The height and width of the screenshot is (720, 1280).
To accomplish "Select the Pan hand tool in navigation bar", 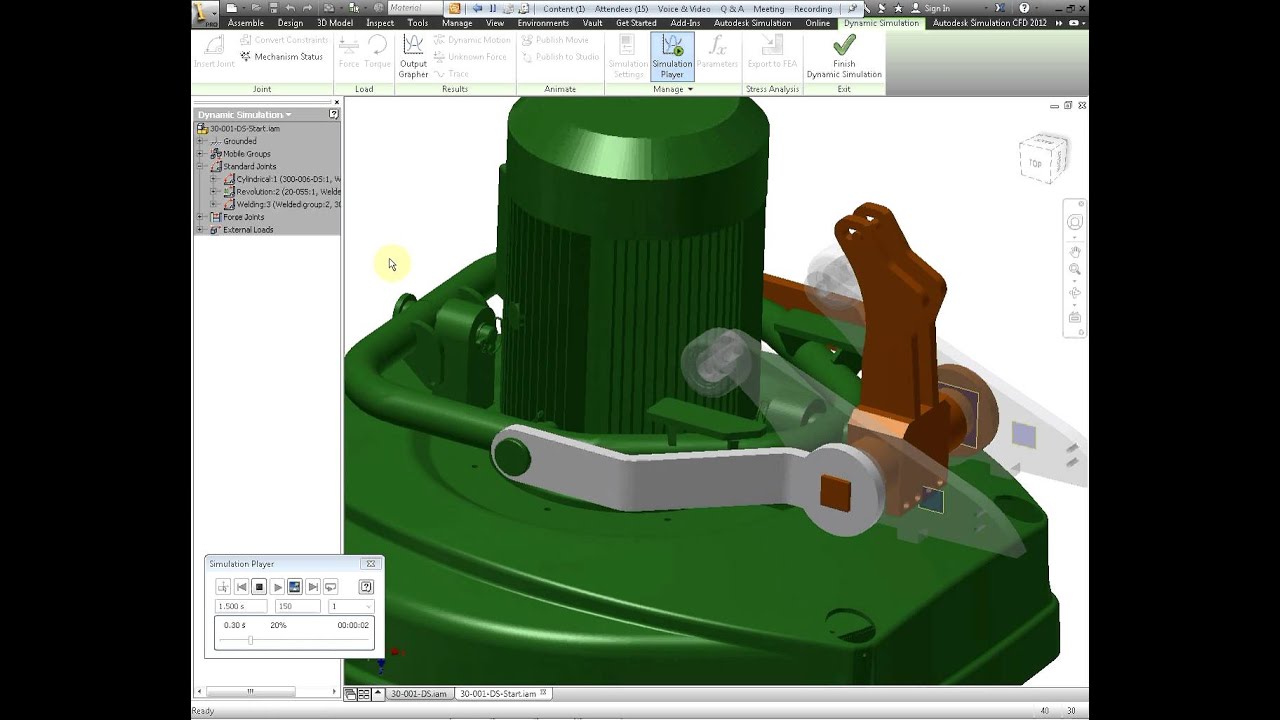I will (1075, 251).
